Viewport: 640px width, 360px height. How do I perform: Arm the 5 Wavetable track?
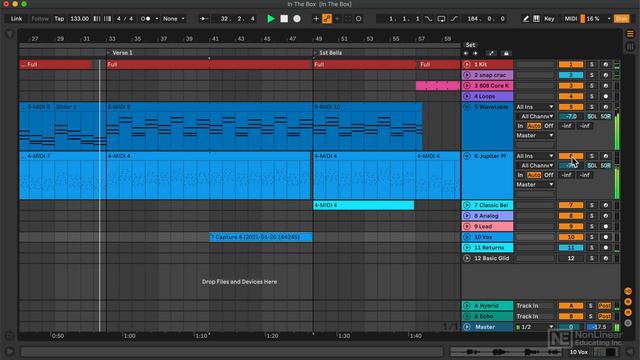[606, 107]
